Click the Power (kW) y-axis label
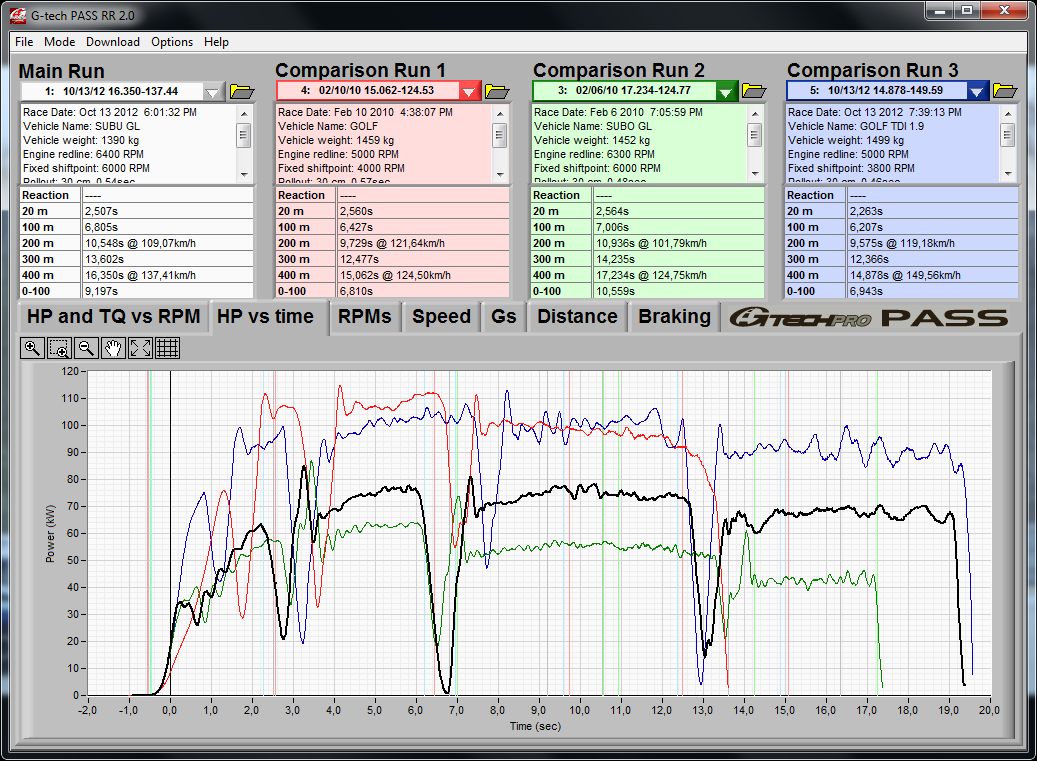 (50, 534)
